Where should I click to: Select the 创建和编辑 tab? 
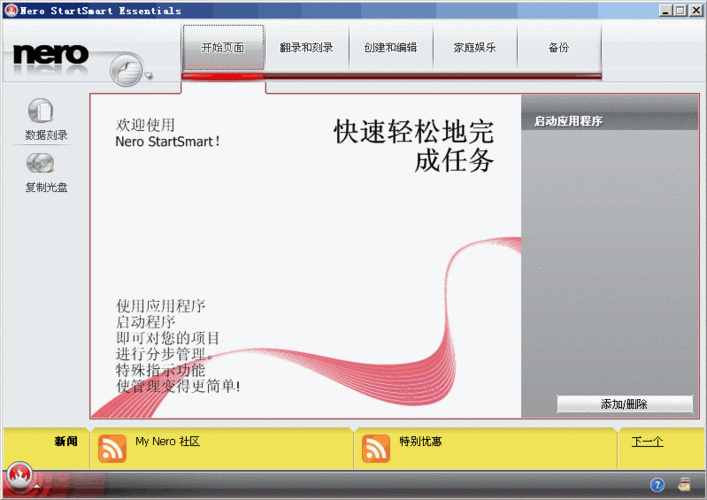[390, 48]
